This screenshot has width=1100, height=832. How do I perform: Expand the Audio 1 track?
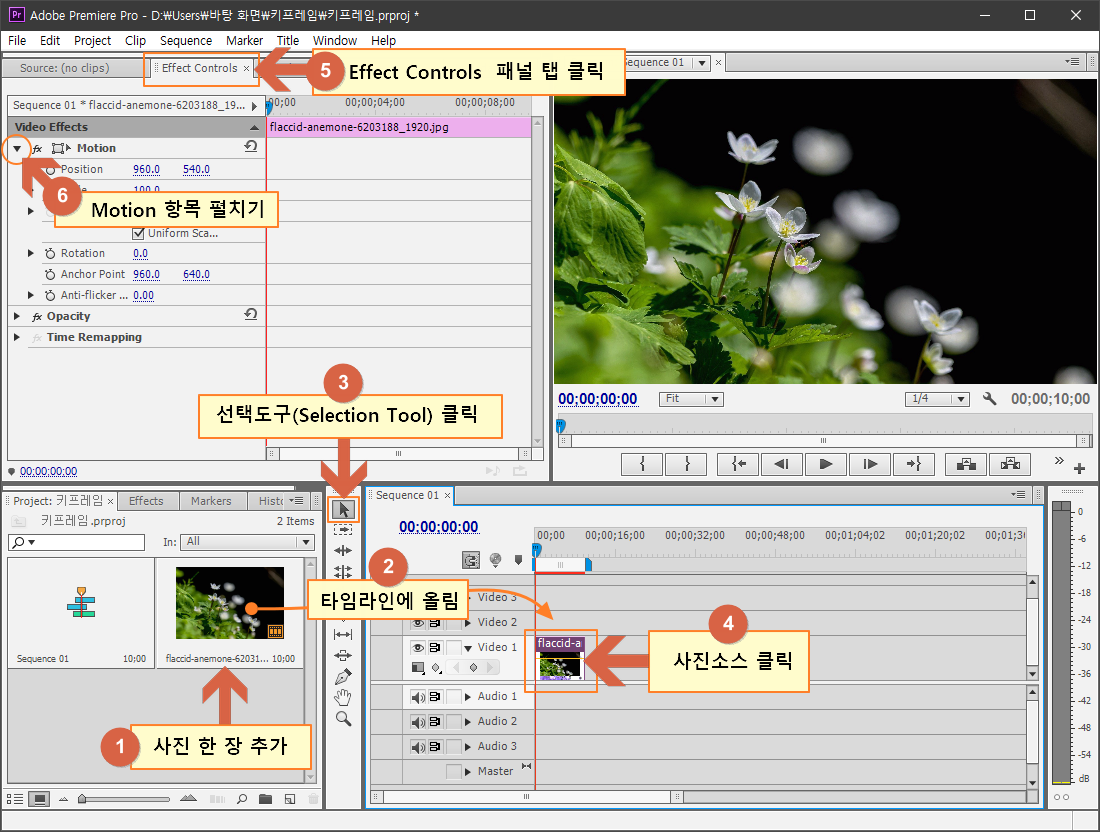click(468, 697)
